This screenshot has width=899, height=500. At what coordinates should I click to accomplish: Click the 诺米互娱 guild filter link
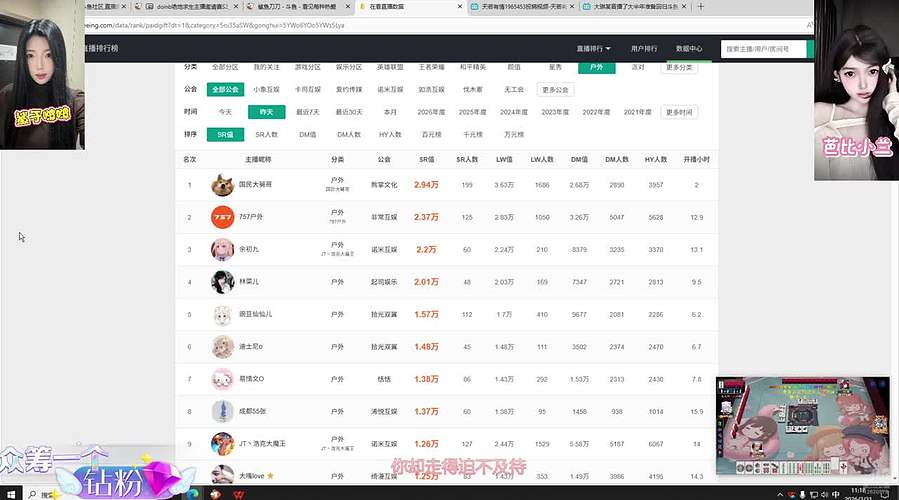[390, 89]
